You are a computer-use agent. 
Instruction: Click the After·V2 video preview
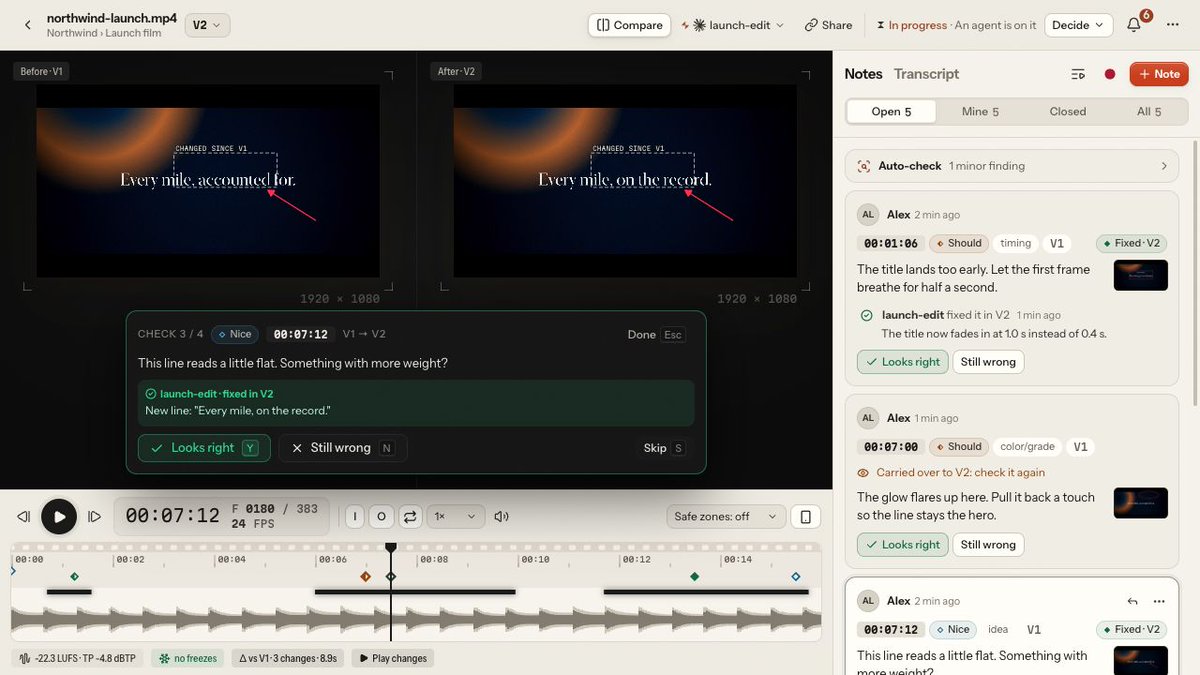(625, 180)
